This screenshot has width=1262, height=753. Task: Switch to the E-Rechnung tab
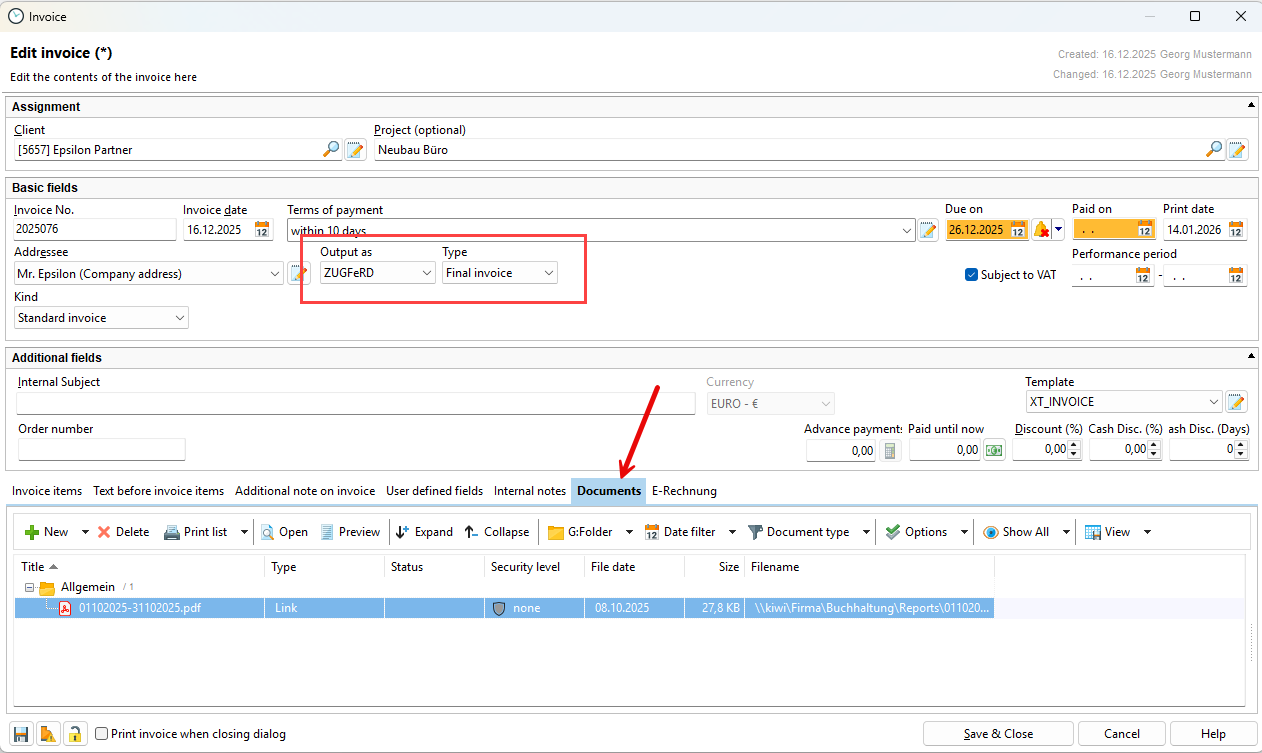point(684,491)
